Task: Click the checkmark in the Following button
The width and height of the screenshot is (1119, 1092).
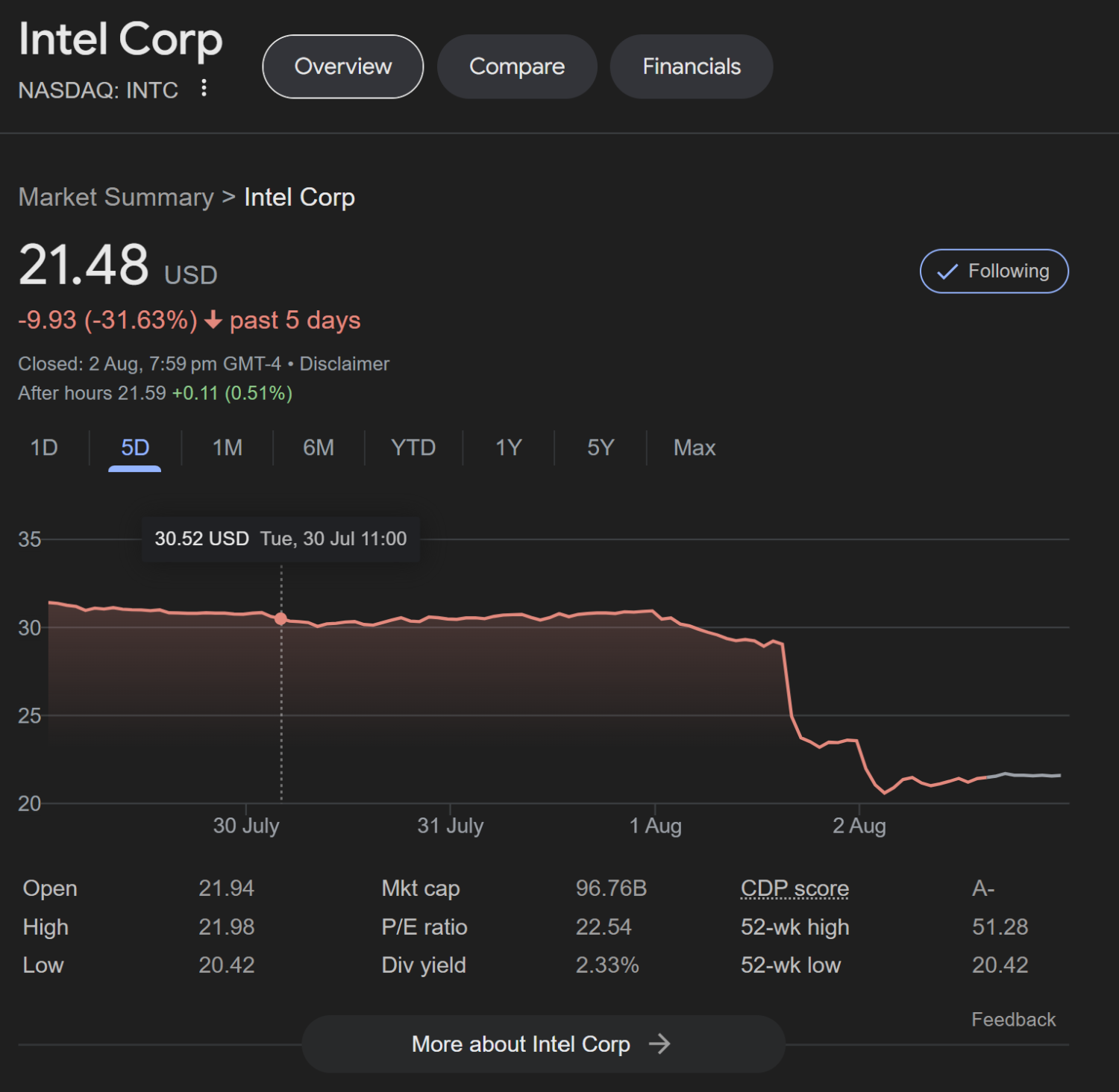Action: point(947,272)
